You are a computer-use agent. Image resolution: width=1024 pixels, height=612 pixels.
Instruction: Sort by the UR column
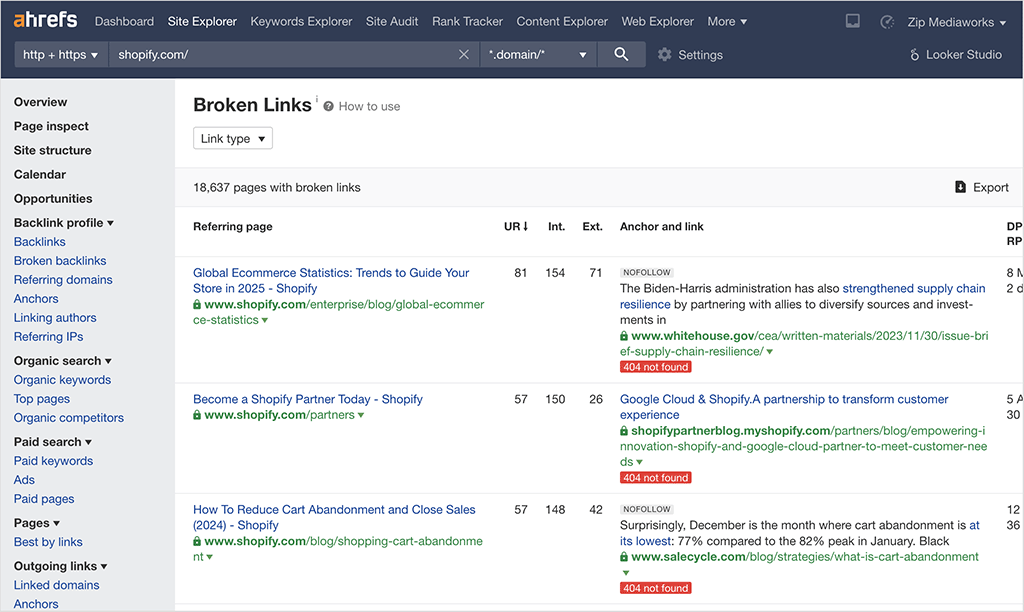coord(515,227)
